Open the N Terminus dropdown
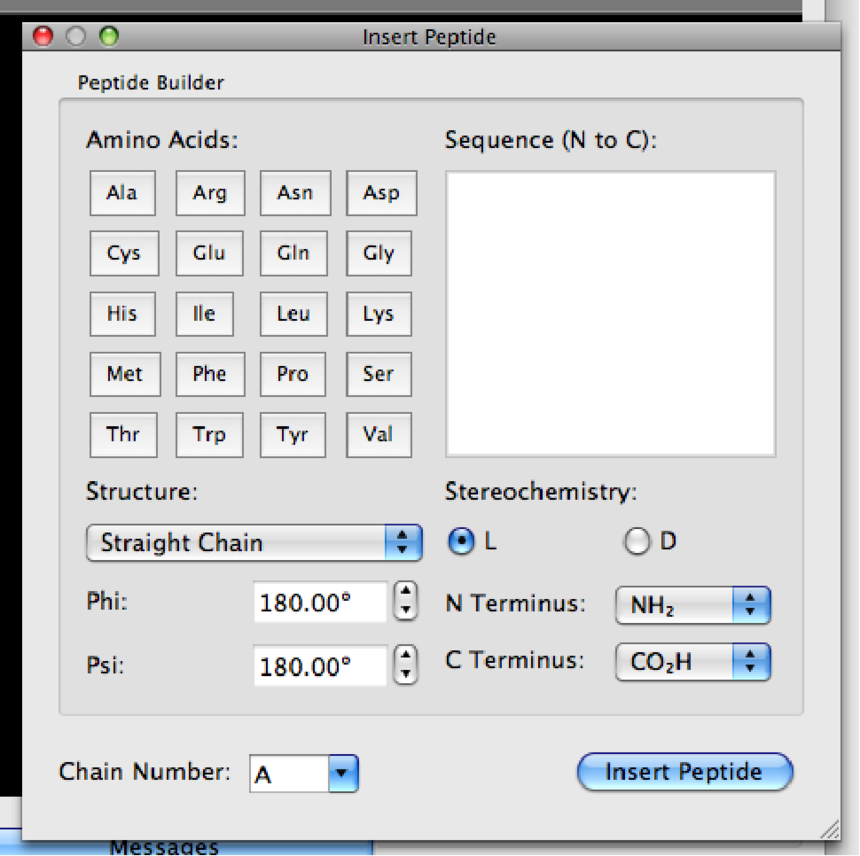This screenshot has height=856, width=860. pyautogui.click(x=693, y=605)
